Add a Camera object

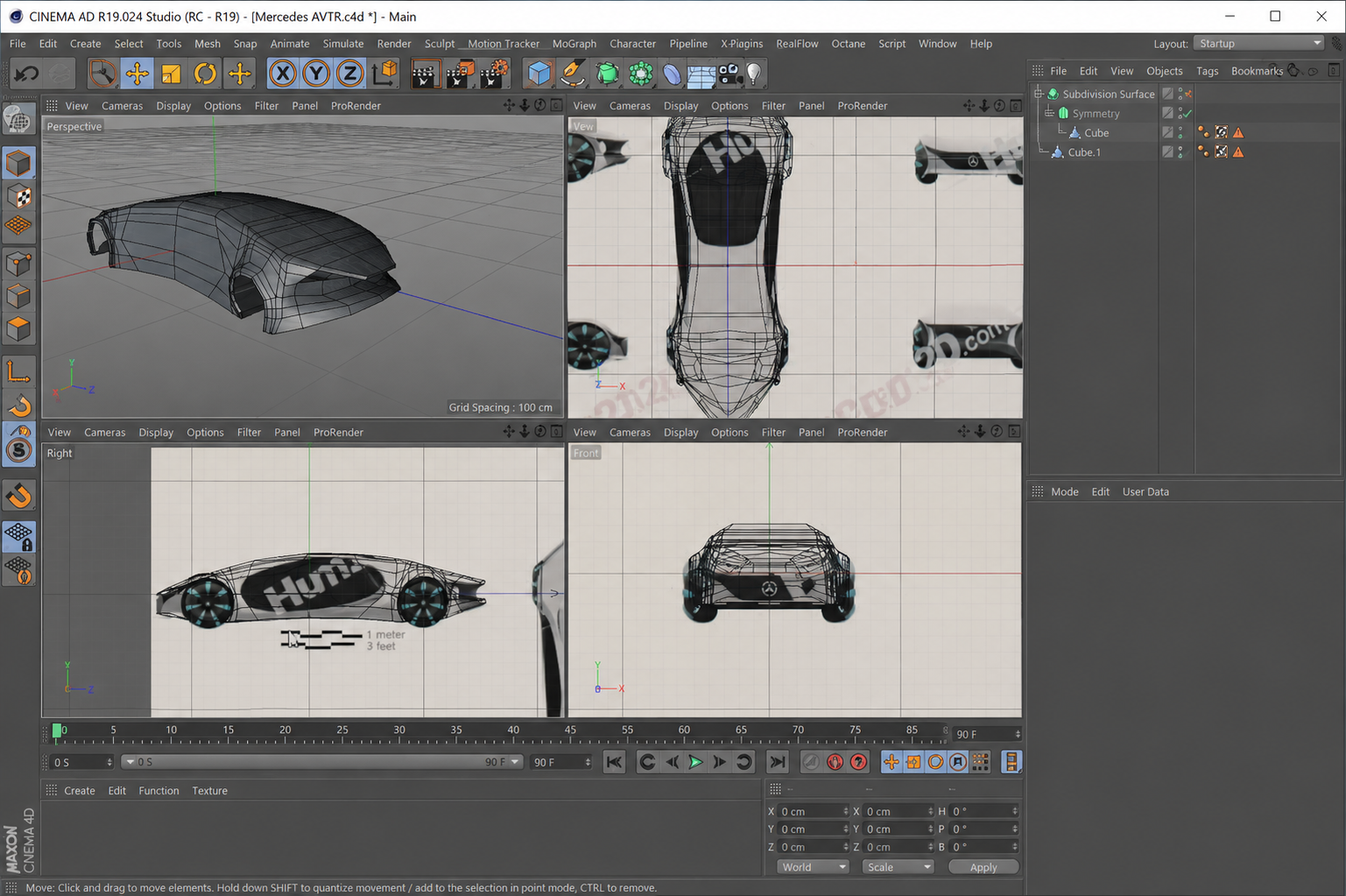(729, 74)
